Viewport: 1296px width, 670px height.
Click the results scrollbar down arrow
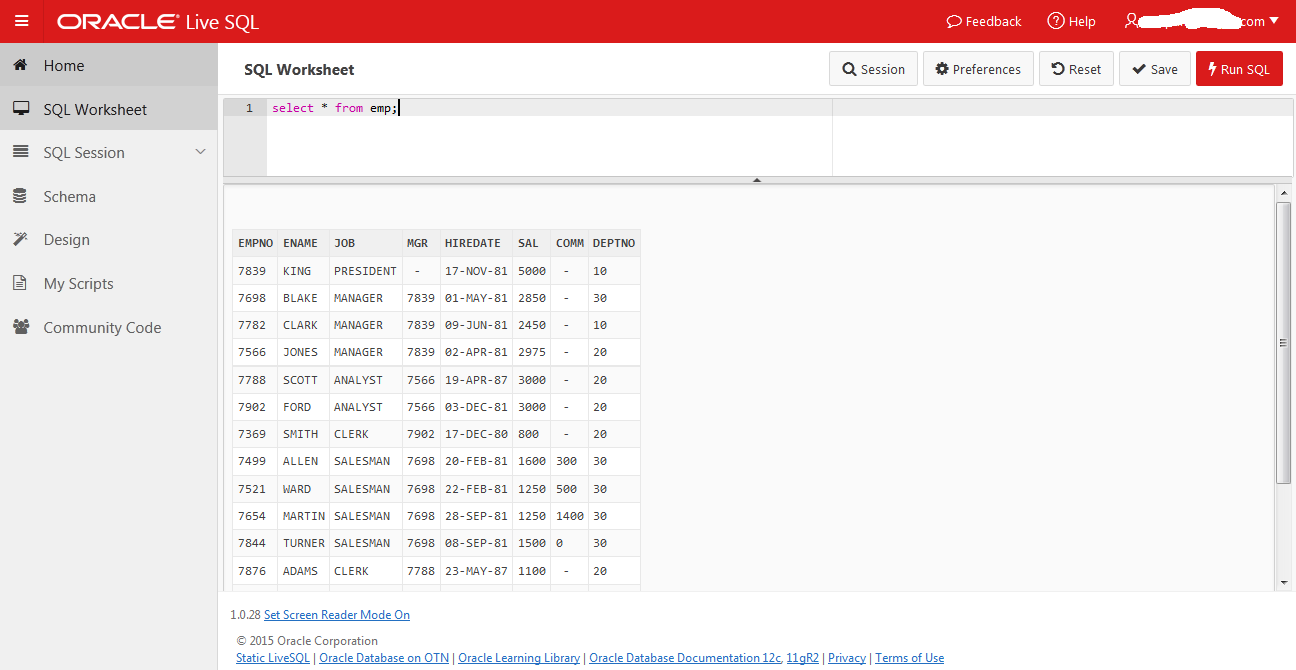tap(1284, 582)
